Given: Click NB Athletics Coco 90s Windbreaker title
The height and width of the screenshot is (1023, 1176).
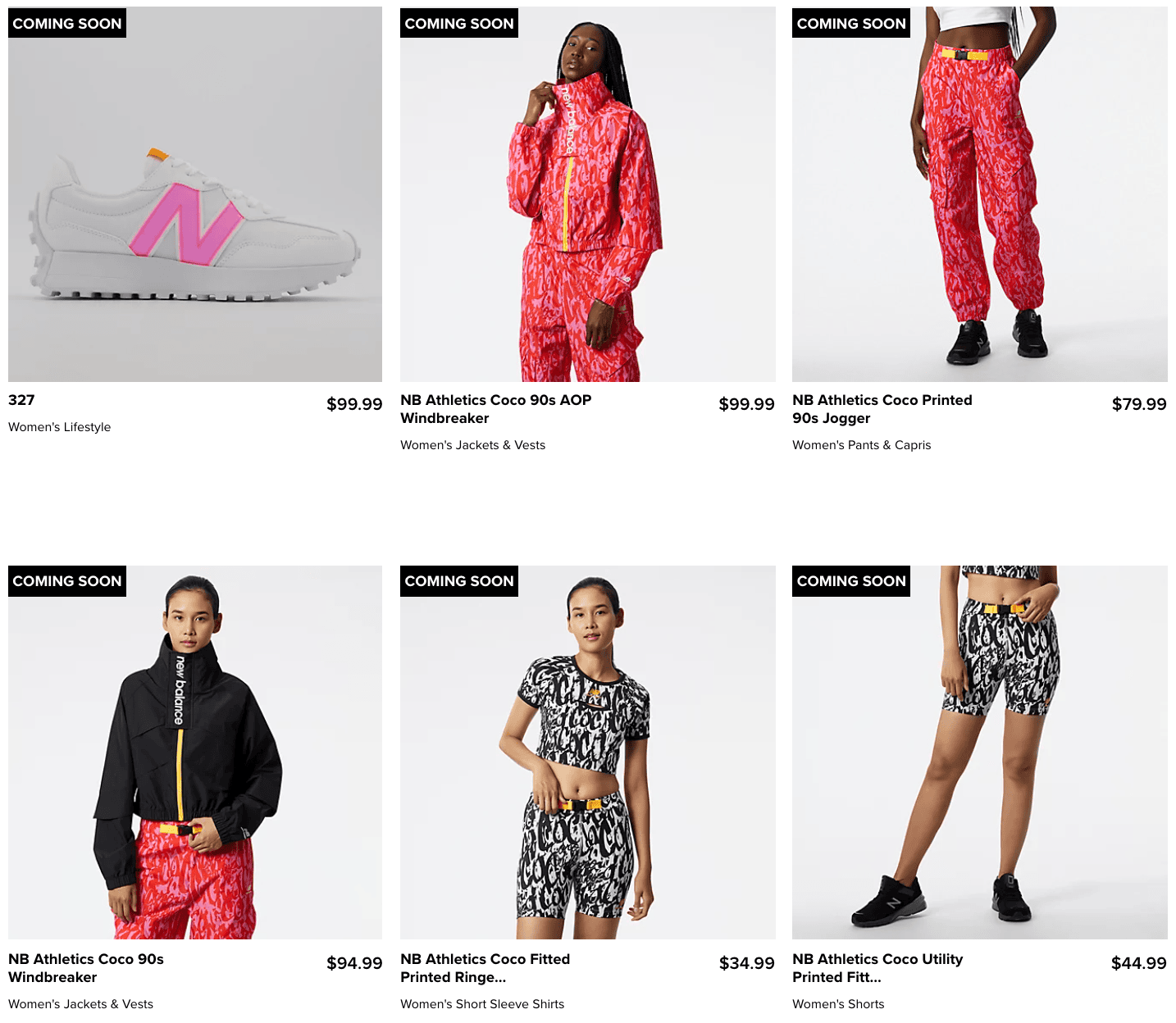Looking at the screenshot, I should tap(86, 968).
